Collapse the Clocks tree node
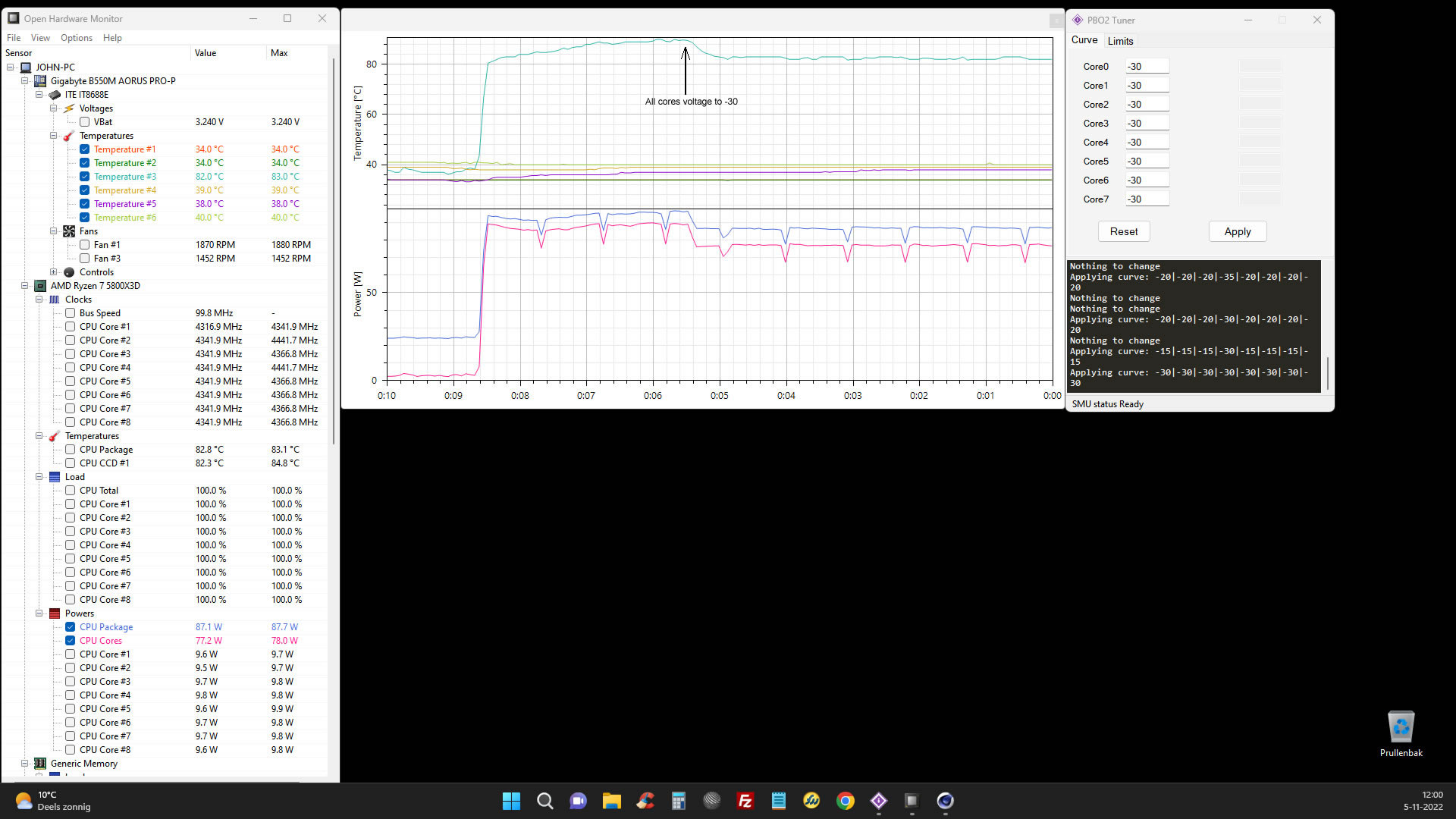1456x819 pixels. [39, 300]
